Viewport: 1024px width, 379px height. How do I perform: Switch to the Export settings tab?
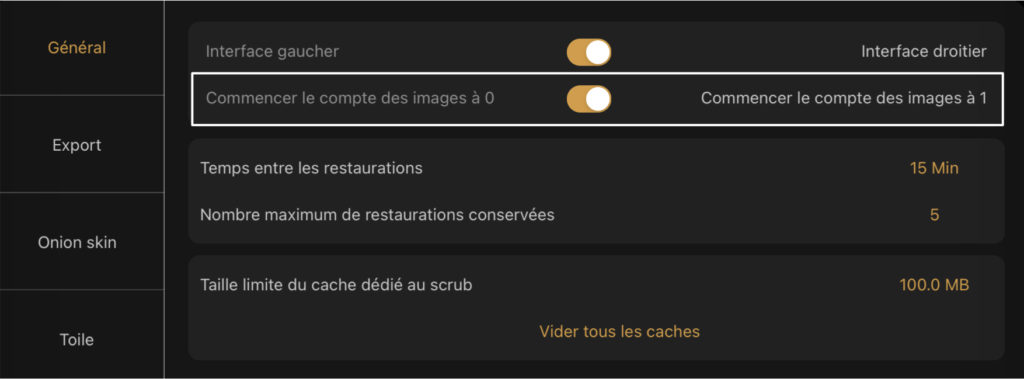[x=77, y=145]
